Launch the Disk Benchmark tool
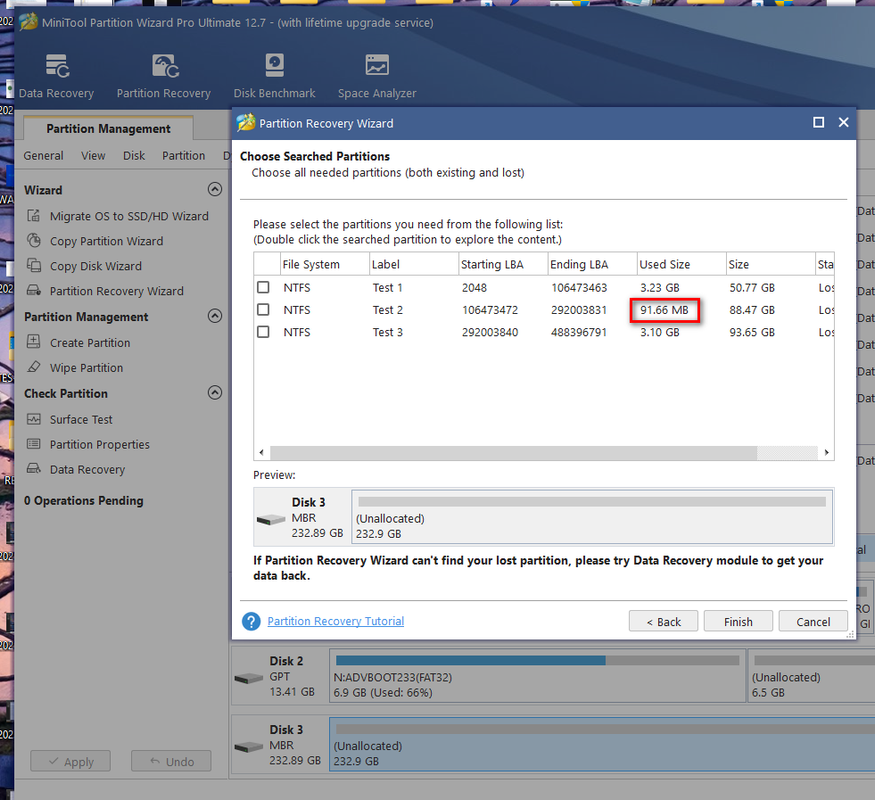The height and width of the screenshot is (800, 875). tap(275, 65)
